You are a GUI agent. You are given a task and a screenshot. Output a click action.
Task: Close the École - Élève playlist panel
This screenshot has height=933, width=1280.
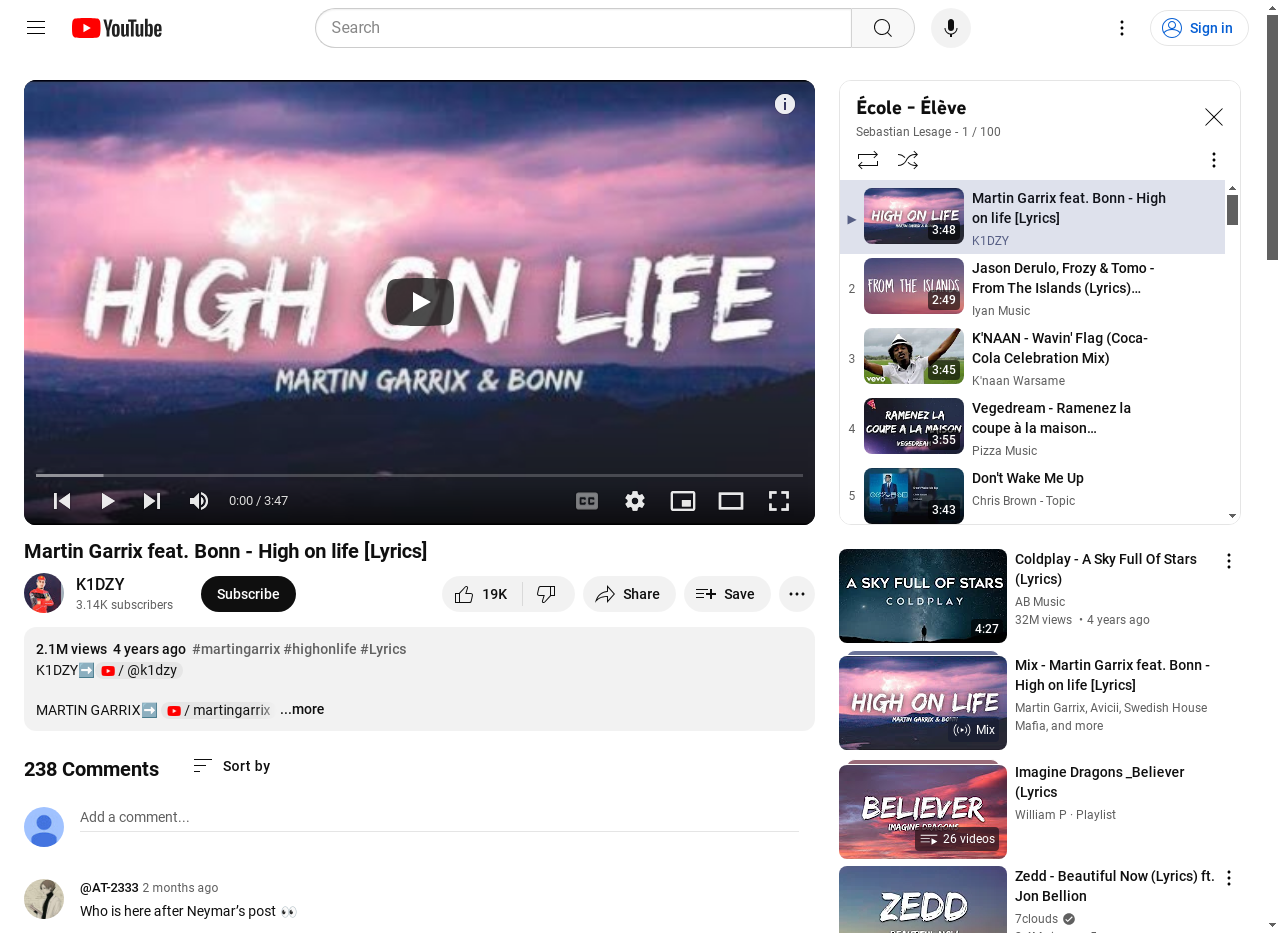coord(1214,117)
